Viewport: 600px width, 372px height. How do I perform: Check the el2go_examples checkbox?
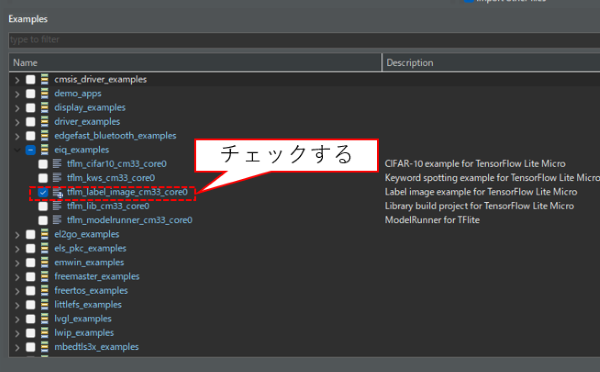pyautogui.click(x=31, y=234)
